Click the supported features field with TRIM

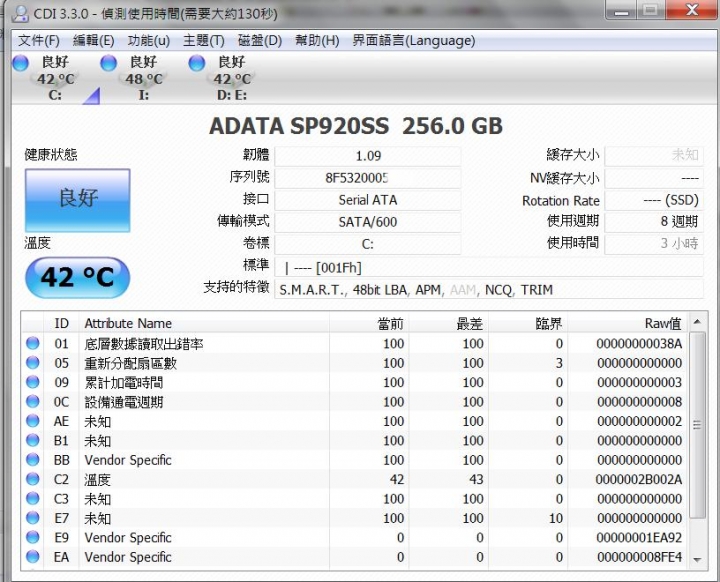point(489,290)
